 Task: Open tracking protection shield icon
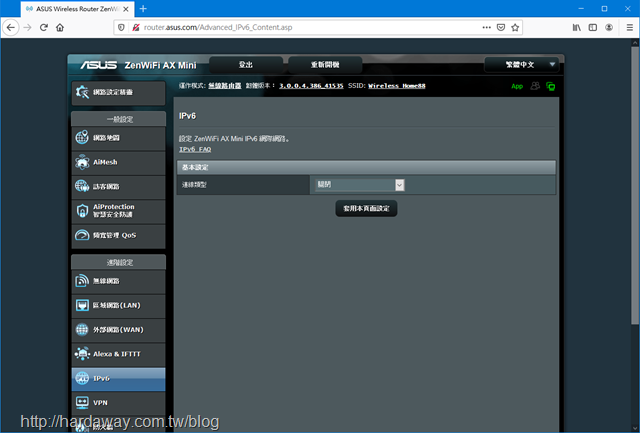tap(121, 27)
